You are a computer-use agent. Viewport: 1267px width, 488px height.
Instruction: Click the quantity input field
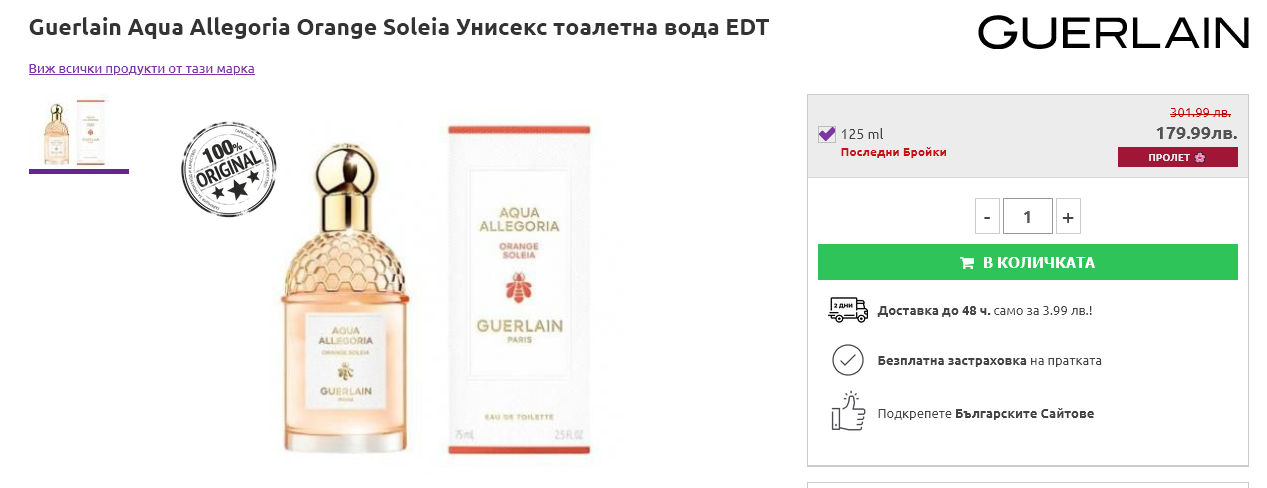1028,217
